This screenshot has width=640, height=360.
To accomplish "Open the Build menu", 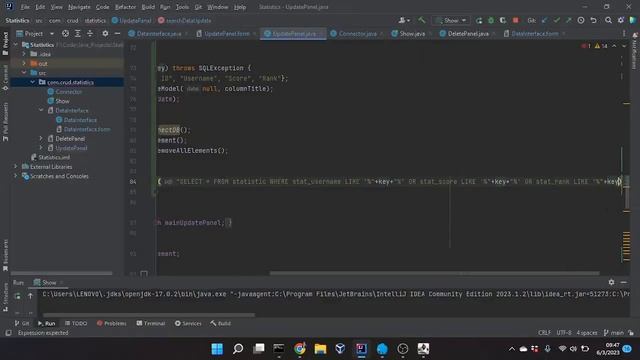I will tap(148, 7).
